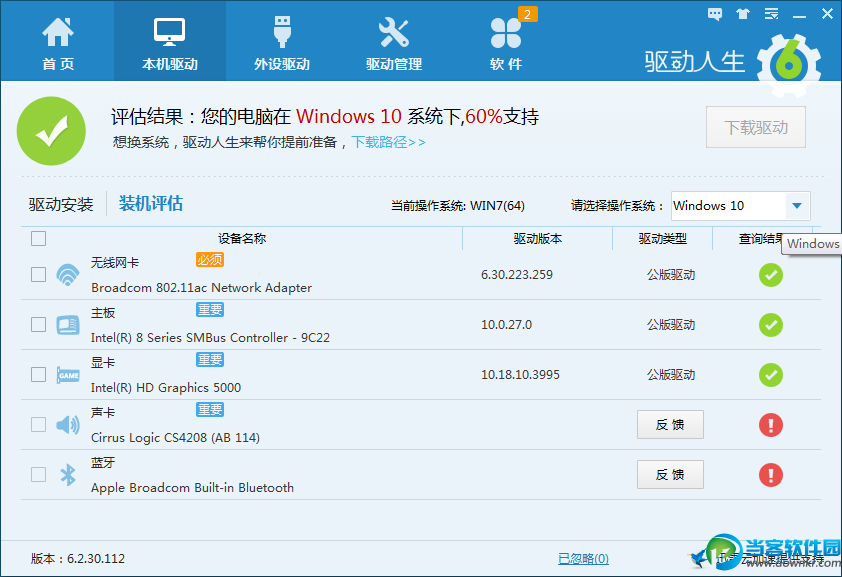Screen dimensions: 842x577
Task: Click 公版驱动 in 无线网卡 row
Action: click(671, 275)
